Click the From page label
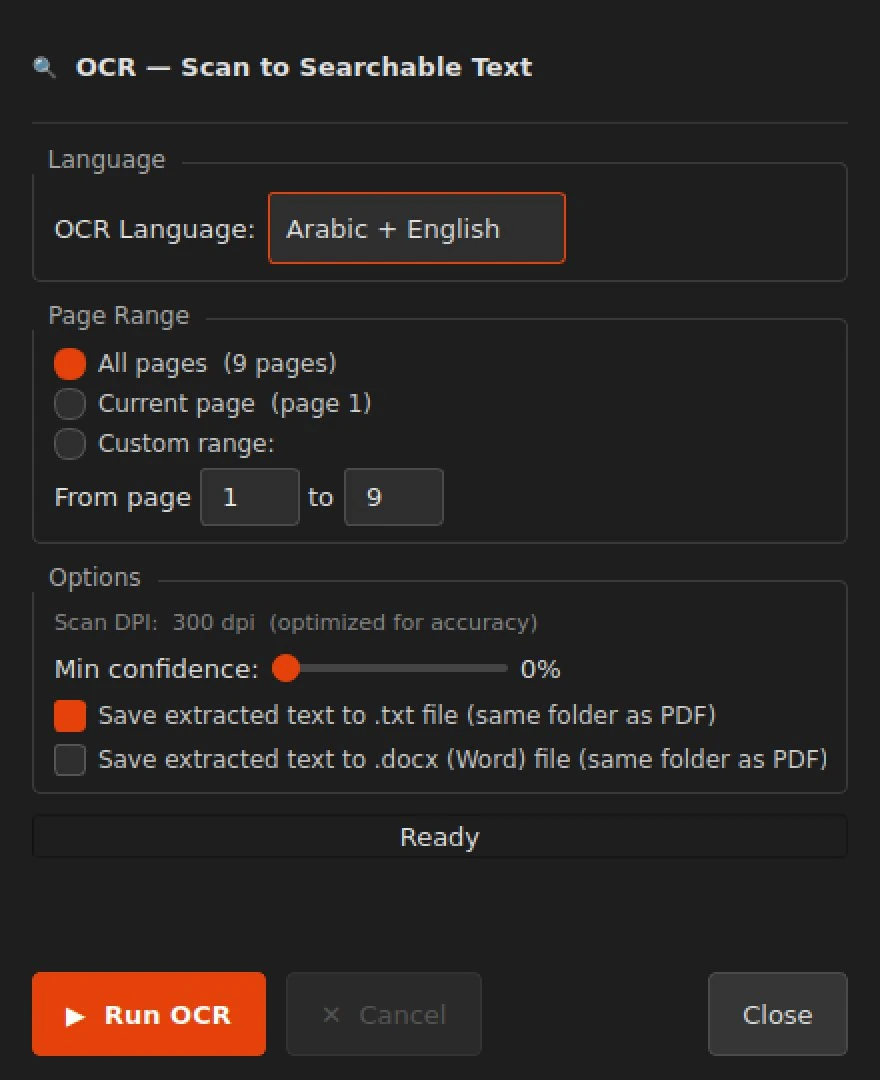880x1080 pixels. pos(123,497)
